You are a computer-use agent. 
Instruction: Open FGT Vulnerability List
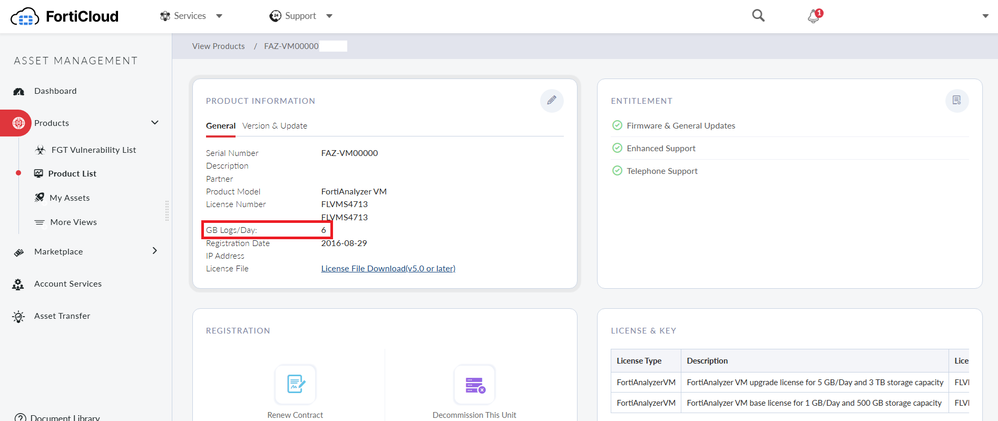(93, 150)
